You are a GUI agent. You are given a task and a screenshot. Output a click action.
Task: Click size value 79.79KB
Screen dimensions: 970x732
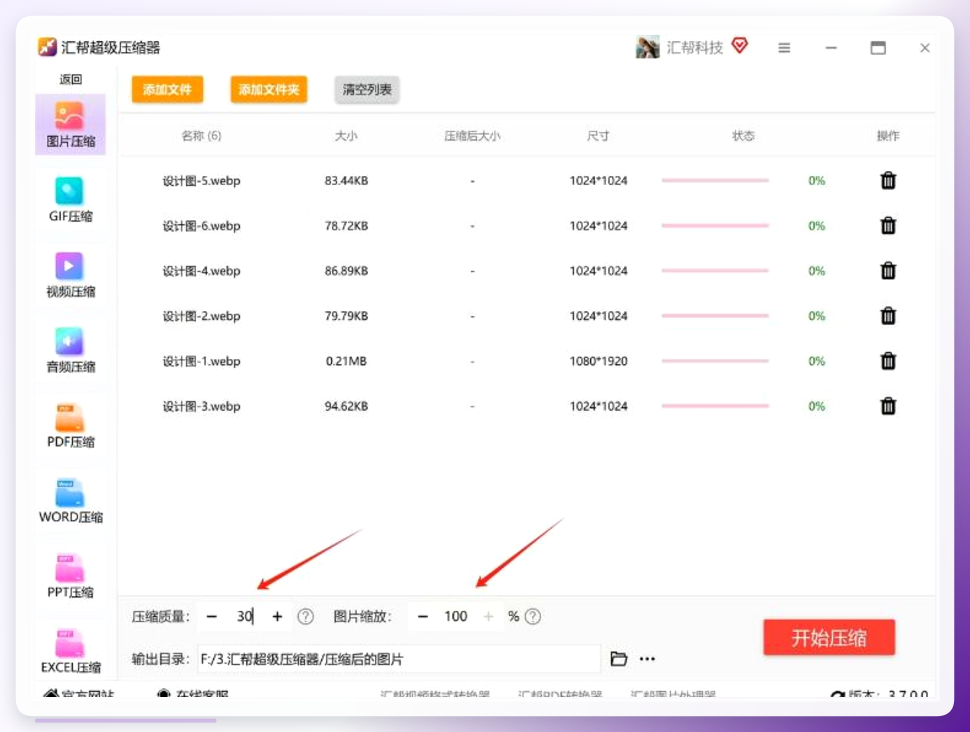tap(346, 316)
